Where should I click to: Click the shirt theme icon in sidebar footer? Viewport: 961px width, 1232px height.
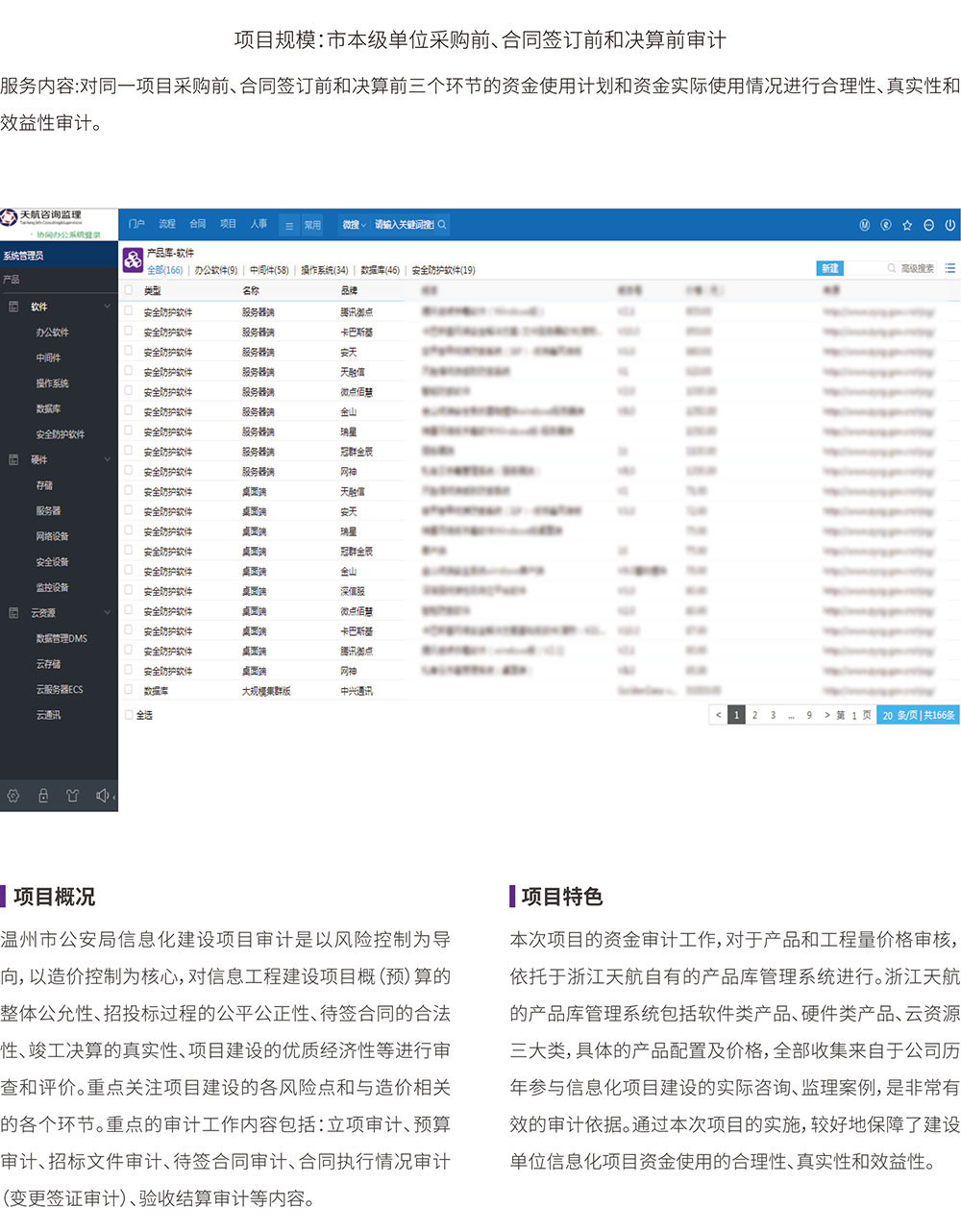[72, 796]
